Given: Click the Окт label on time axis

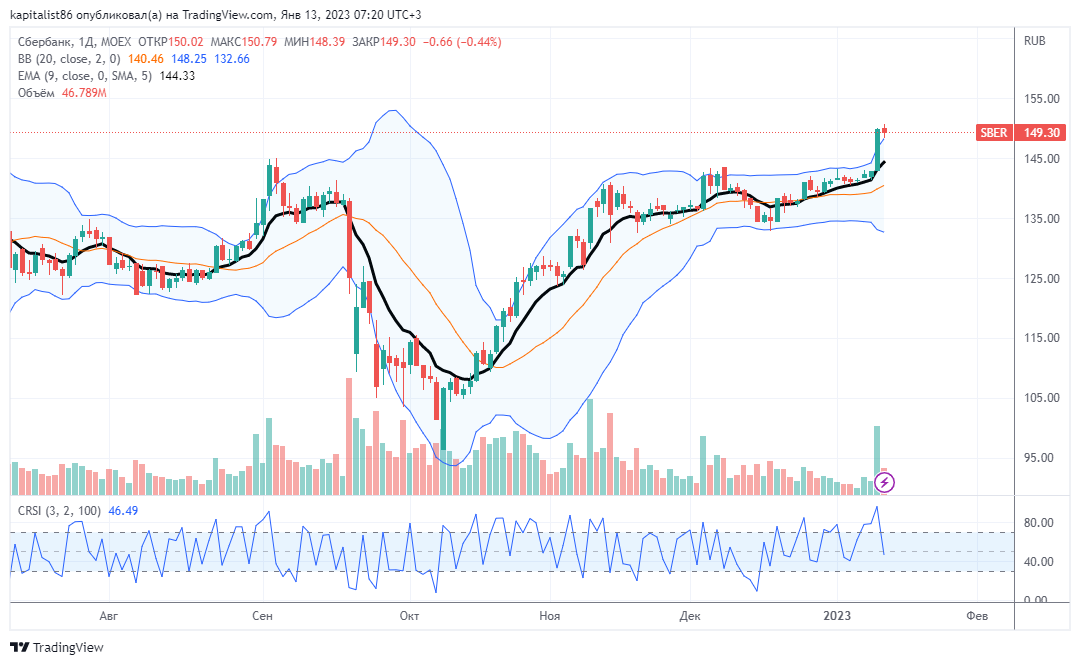Looking at the screenshot, I should click(x=409, y=615).
